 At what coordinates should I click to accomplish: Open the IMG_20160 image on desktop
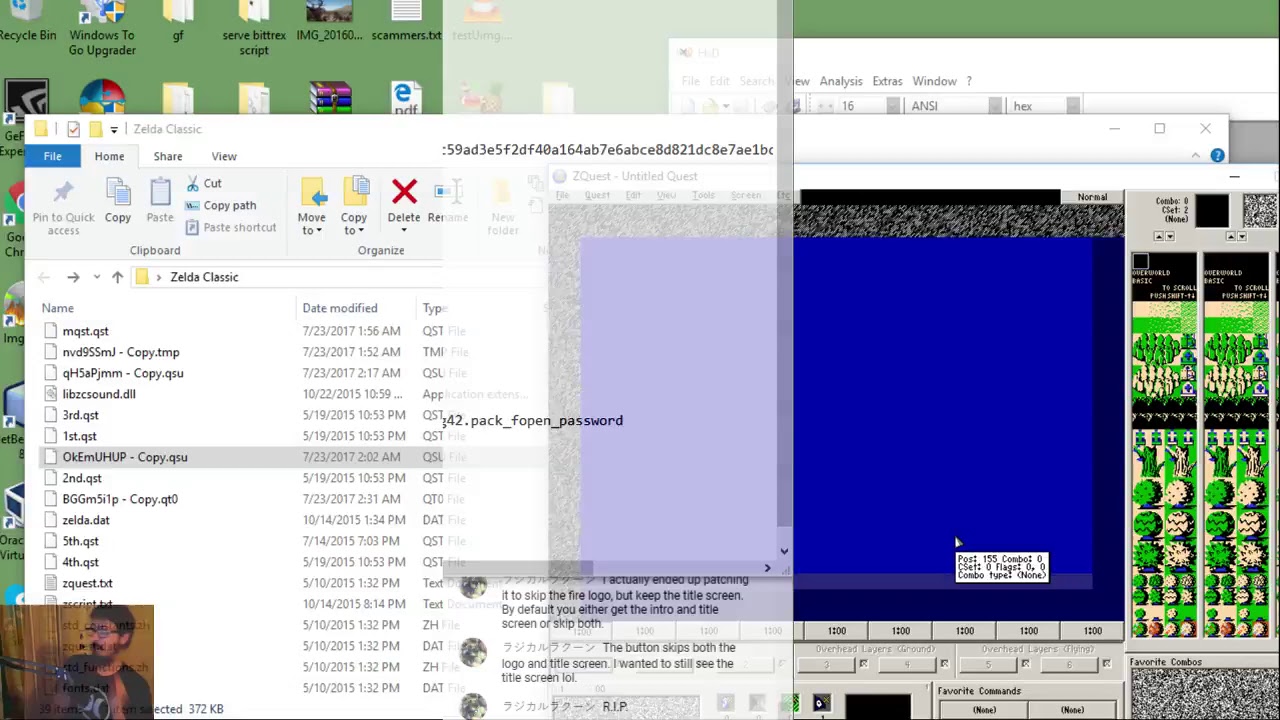[x=330, y=22]
